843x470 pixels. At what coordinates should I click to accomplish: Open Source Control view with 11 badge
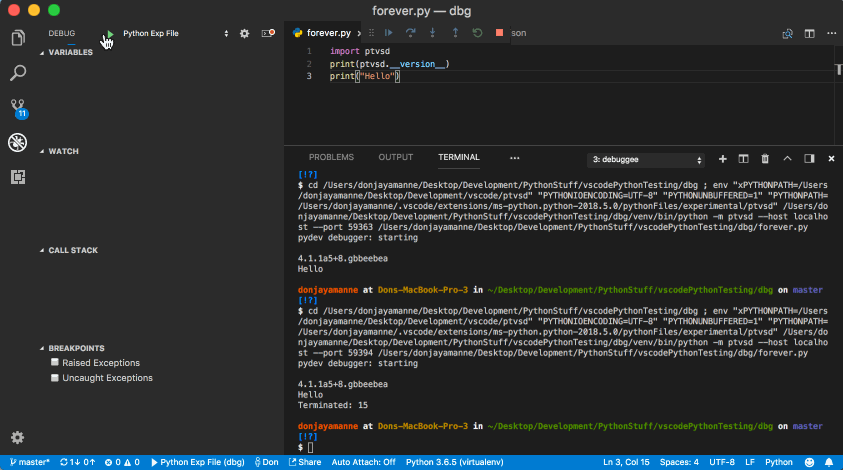[x=18, y=108]
